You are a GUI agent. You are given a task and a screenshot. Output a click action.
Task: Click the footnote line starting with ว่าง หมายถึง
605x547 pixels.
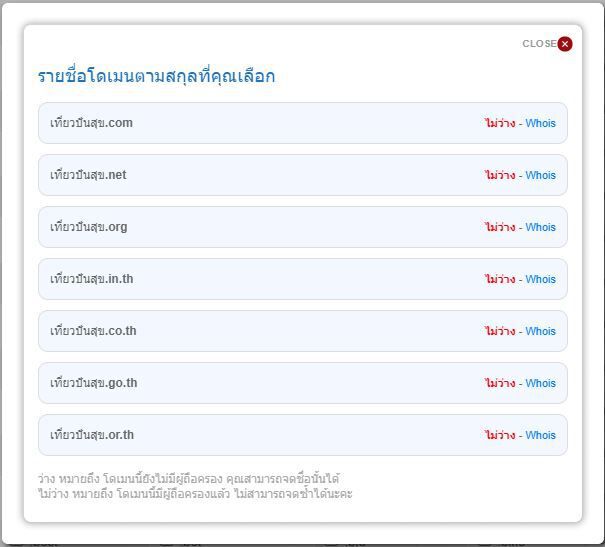pyautogui.click(x=188, y=479)
